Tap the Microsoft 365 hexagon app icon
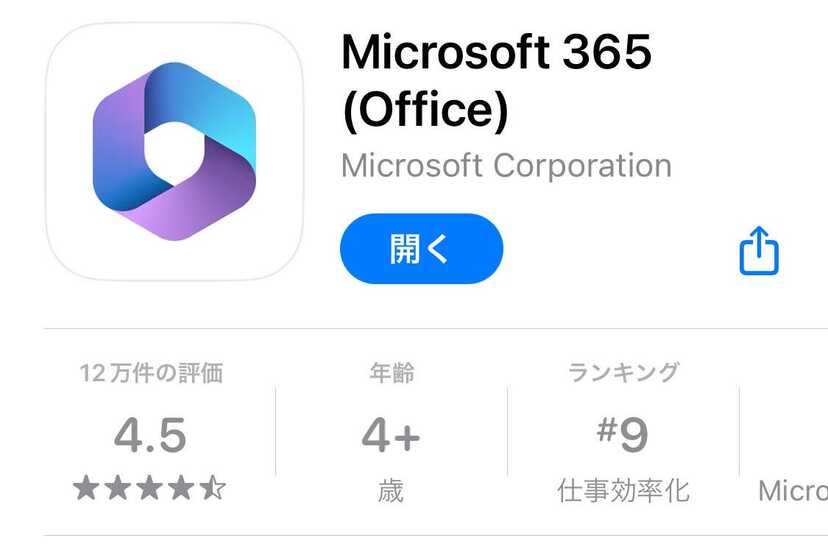This screenshot has height=552, width=828. click(x=174, y=152)
